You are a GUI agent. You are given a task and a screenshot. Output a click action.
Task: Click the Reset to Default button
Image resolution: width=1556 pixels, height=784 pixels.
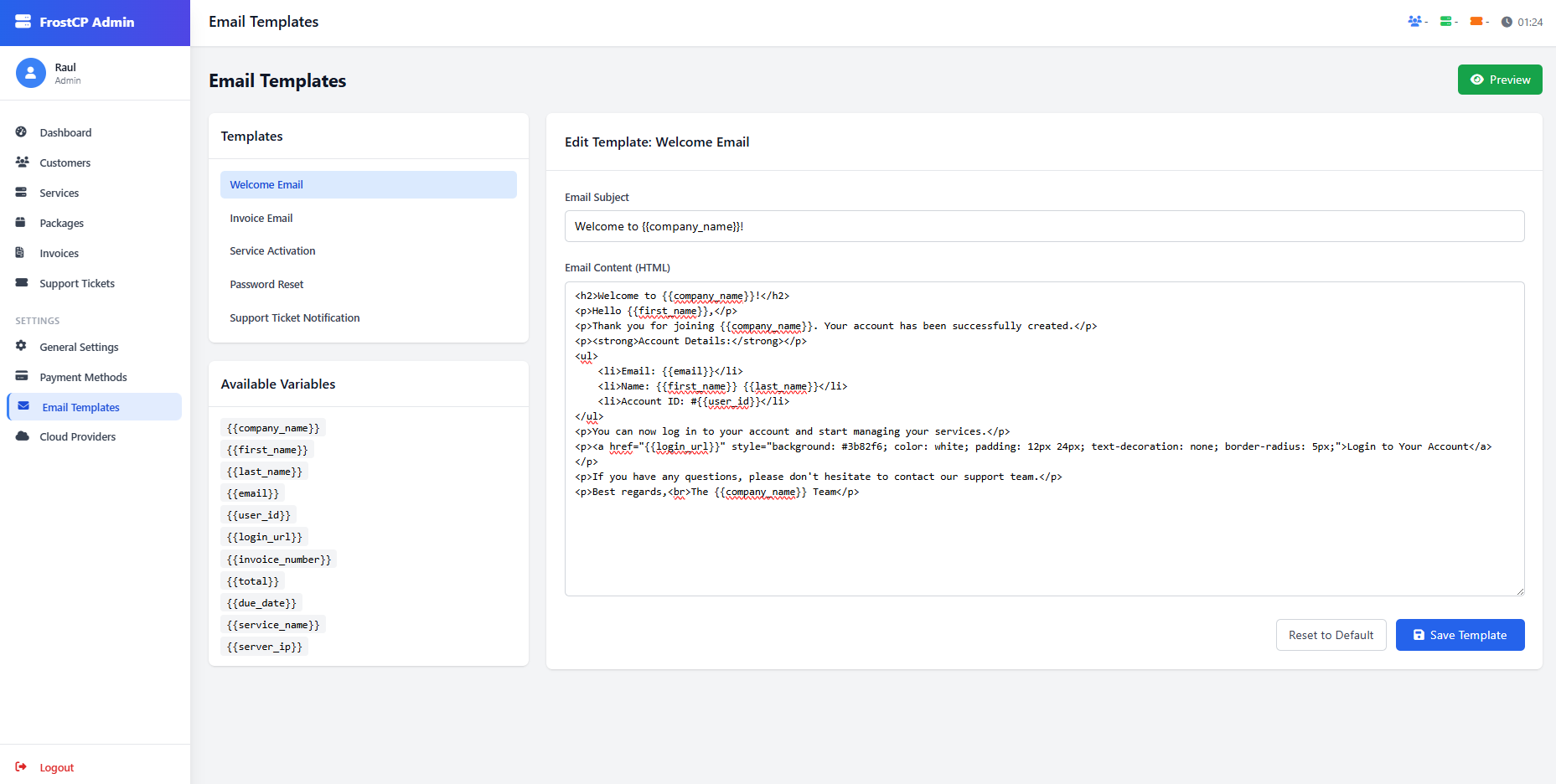click(1331, 635)
